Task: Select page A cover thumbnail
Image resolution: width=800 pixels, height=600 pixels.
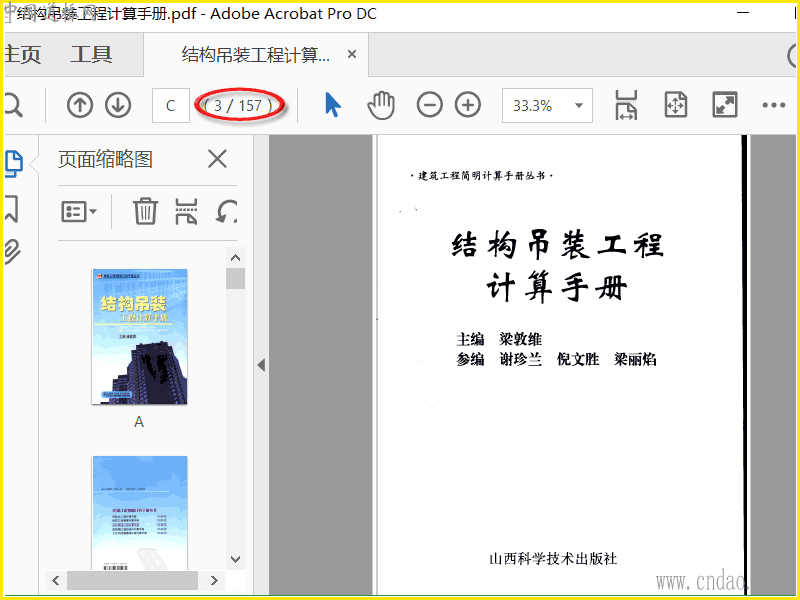Action: coord(139,337)
